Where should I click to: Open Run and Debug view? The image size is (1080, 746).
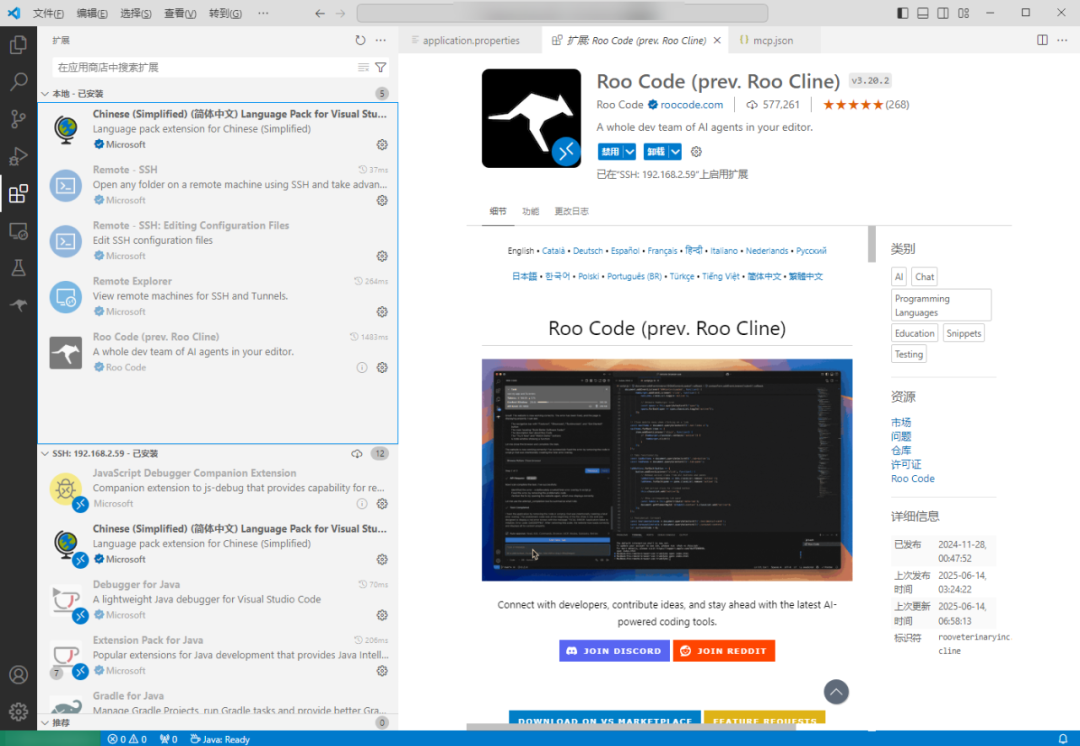[19, 156]
